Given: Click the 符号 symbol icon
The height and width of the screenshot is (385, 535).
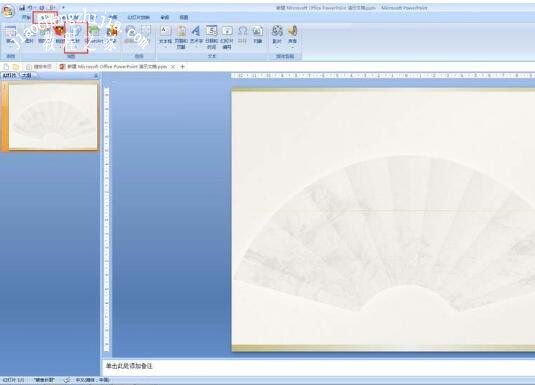Looking at the screenshot, I should click(x=242, y=34).
